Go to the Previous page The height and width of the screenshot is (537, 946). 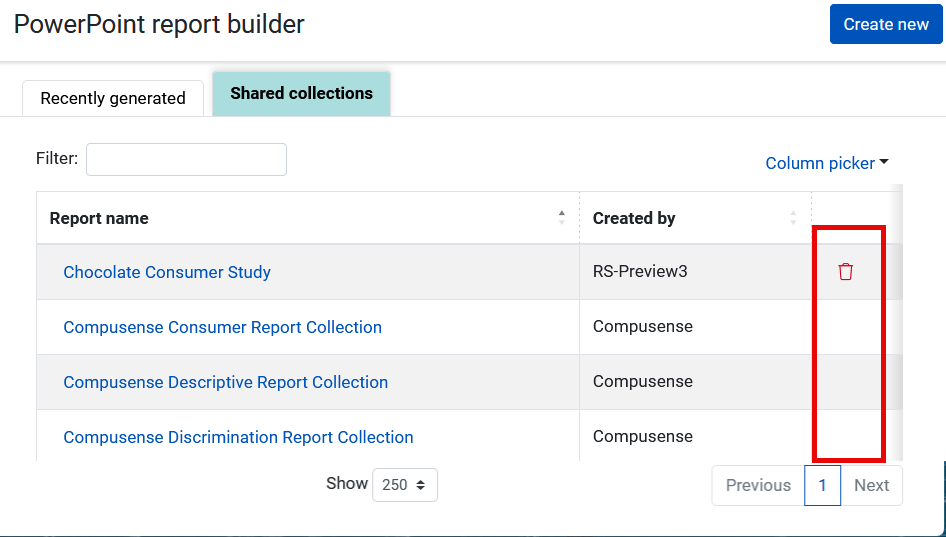758,485
